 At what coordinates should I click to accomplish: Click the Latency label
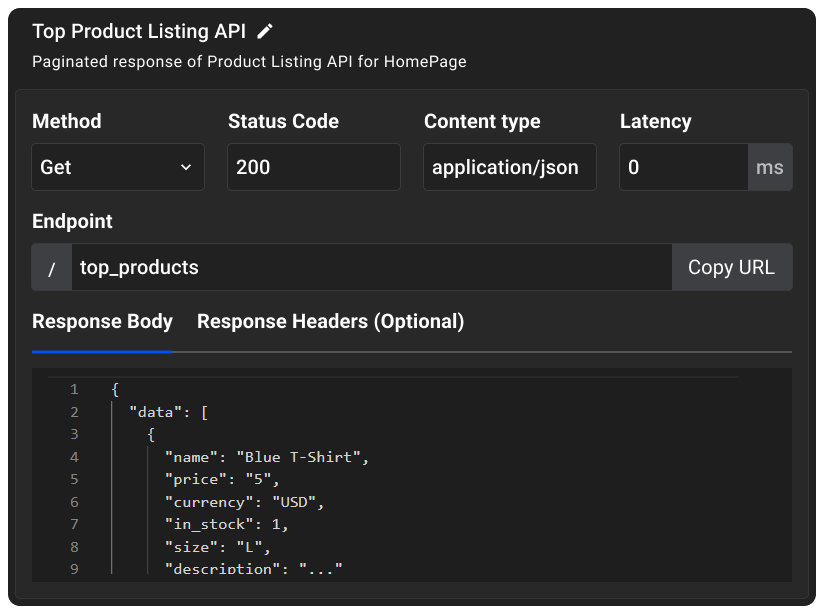click(x=655, y=121)
